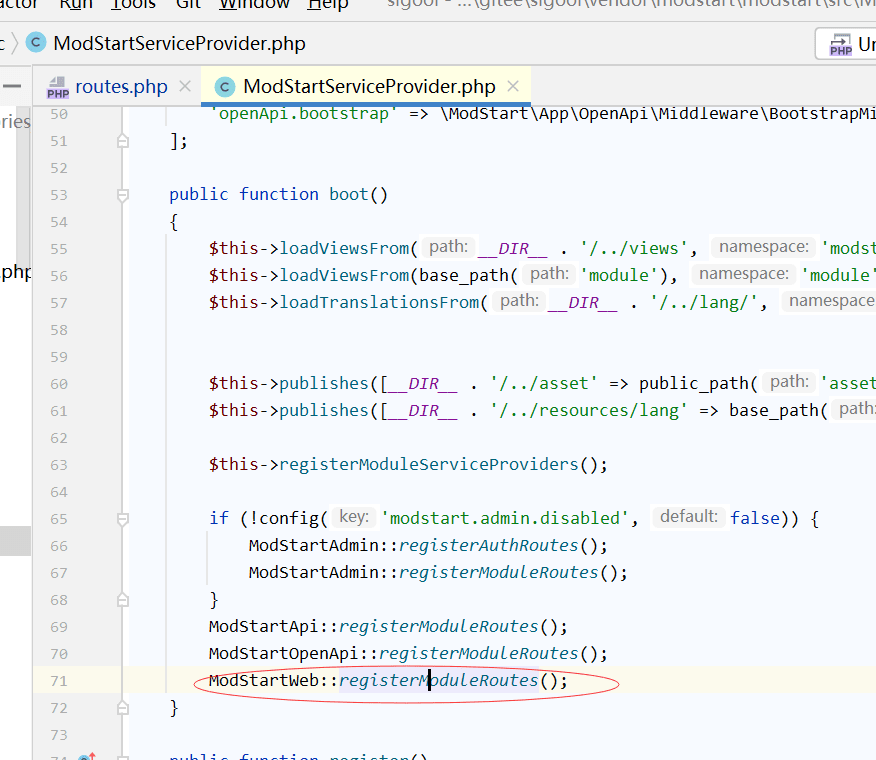Click the '/../asset' string on line 60
Screen dimensions: 876x760
click(544, 383)
